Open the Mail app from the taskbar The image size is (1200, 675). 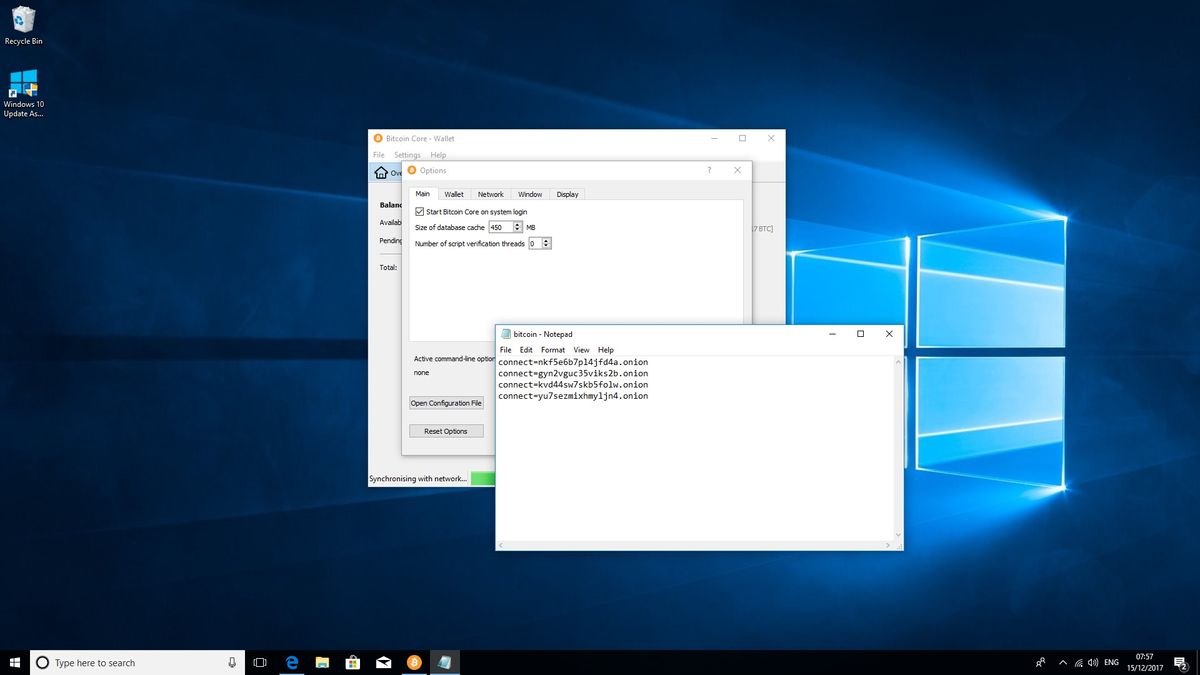coord(384,661)
